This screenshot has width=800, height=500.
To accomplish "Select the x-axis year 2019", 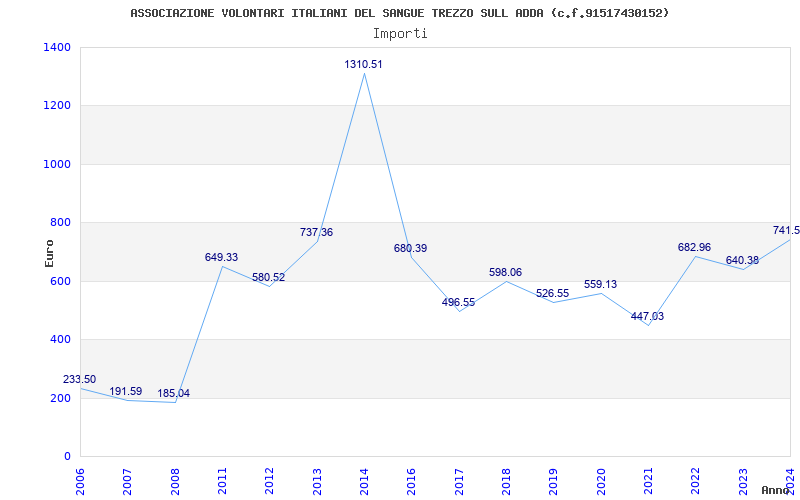I will coord(554,481).
